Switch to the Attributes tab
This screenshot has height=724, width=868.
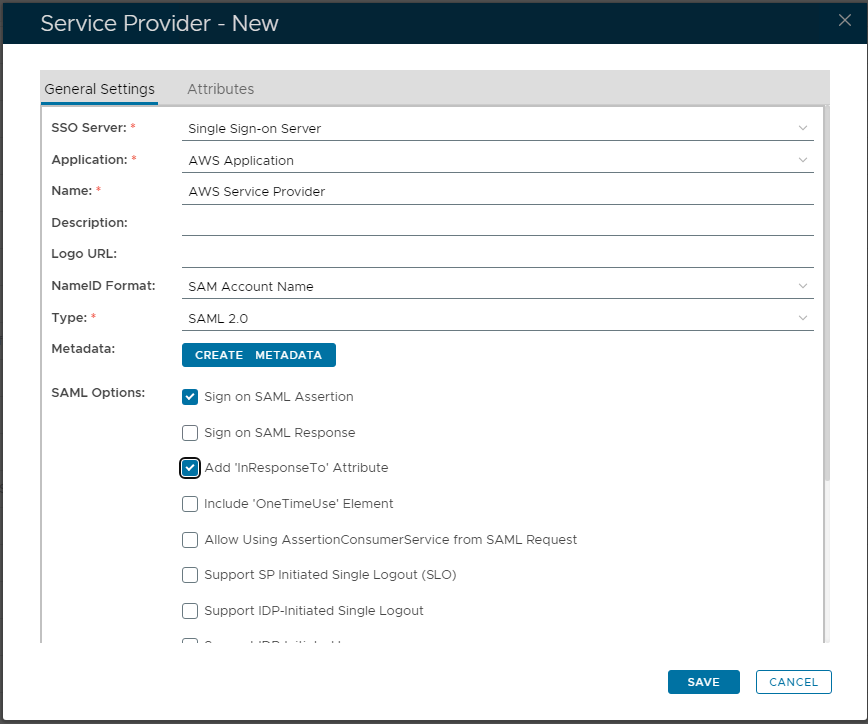click(220, 89)
